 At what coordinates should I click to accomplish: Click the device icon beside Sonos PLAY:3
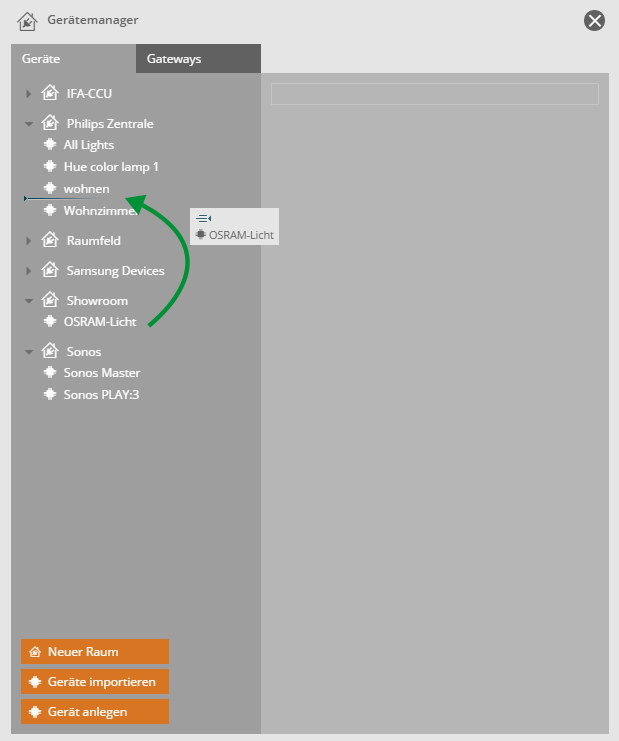tap(49, 395)
